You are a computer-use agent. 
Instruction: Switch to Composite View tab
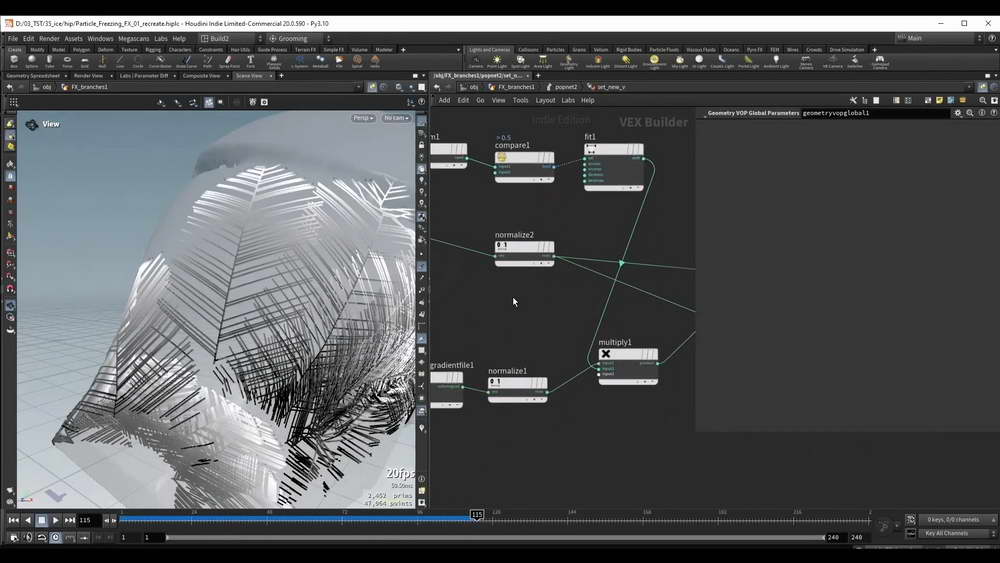(202, 76)
